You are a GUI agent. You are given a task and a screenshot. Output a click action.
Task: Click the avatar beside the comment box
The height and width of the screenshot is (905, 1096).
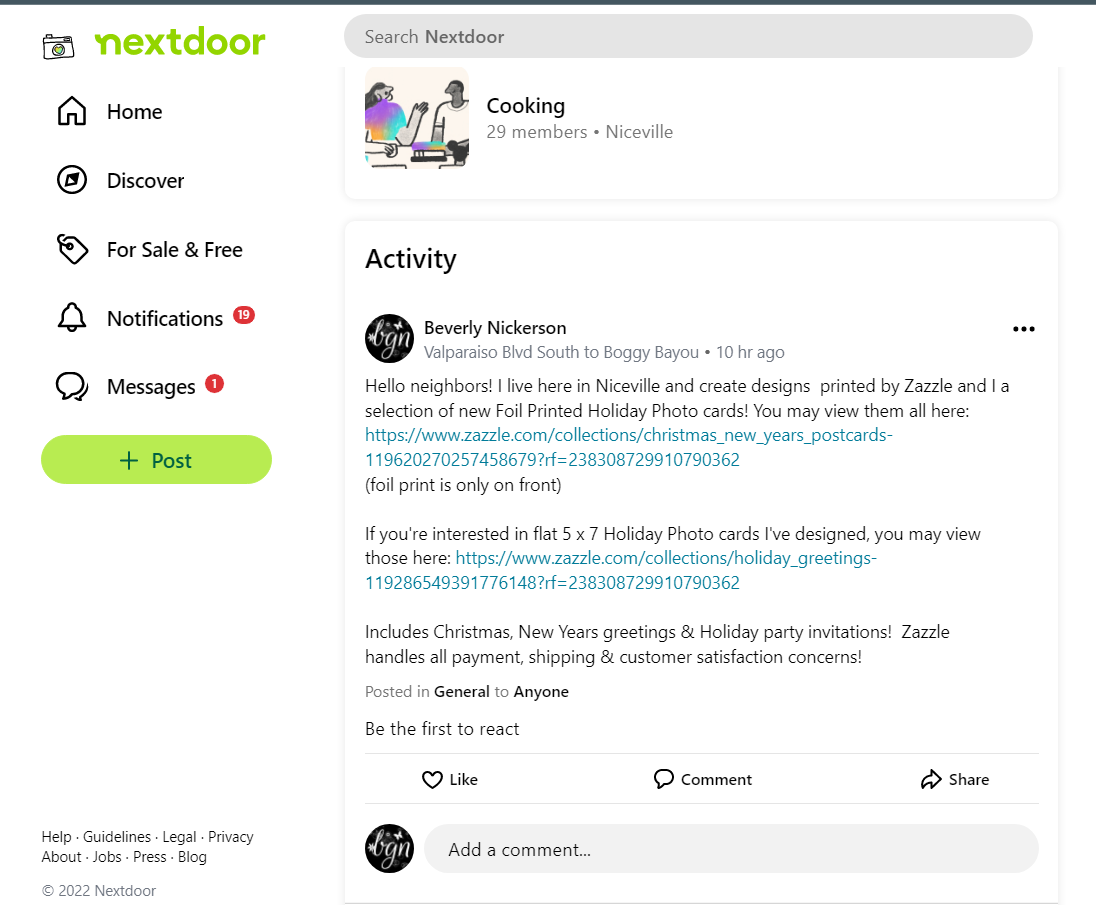click(x=389, y=848)
